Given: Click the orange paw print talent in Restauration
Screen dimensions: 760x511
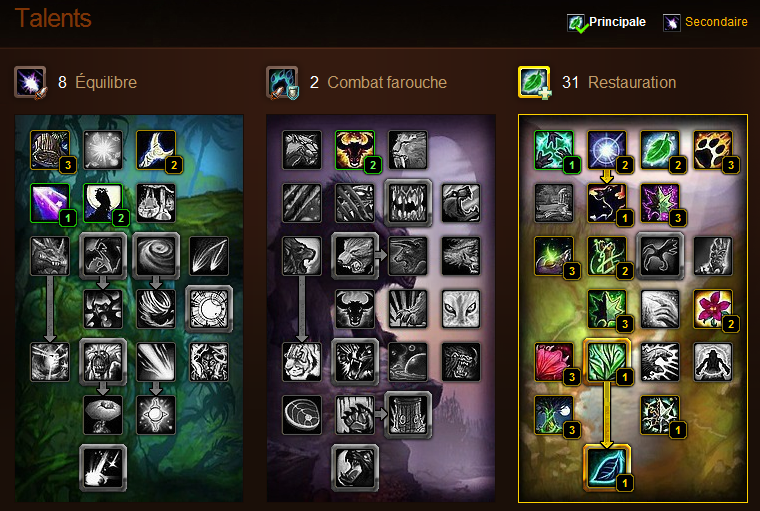Looking at the screenshot, I should point(712,150).
